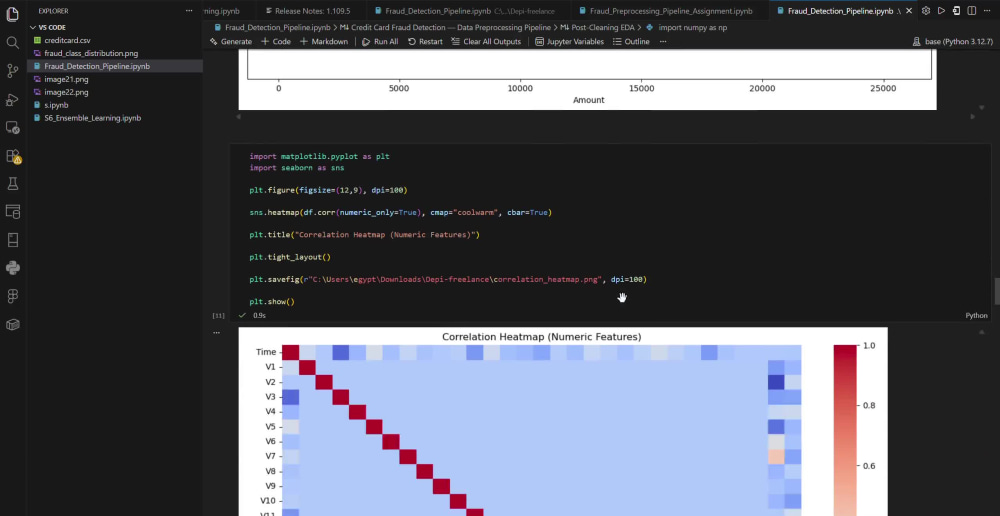Switch to Fraud_Detection_Pipeline.ipynb Depi-freelance tab
Viewport: 1000px width, 516px height.
tap(469, 11)
